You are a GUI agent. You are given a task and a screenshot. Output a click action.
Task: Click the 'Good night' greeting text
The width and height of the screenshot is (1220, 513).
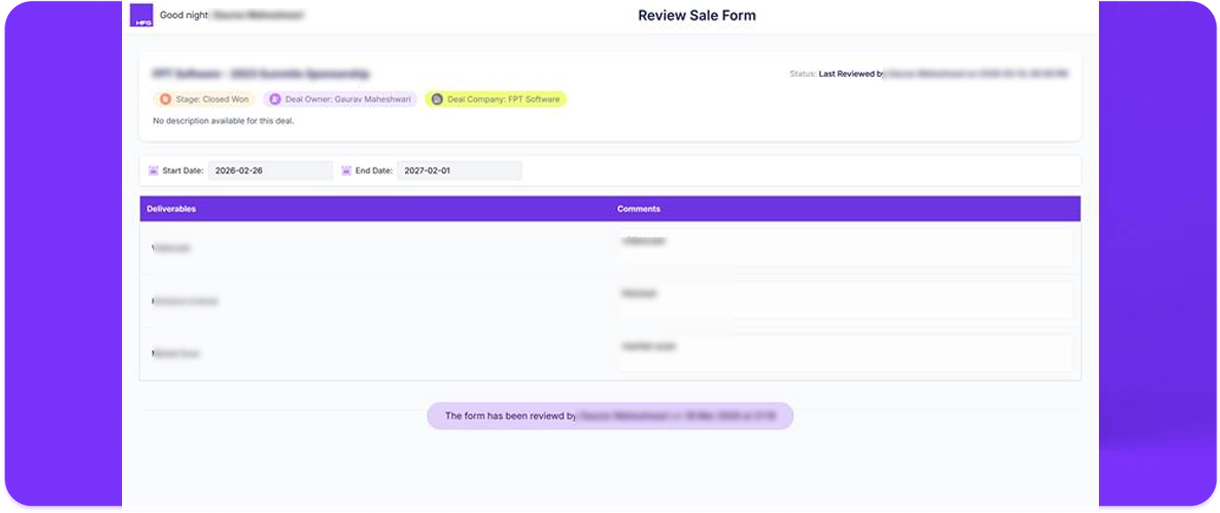point(184,16)
